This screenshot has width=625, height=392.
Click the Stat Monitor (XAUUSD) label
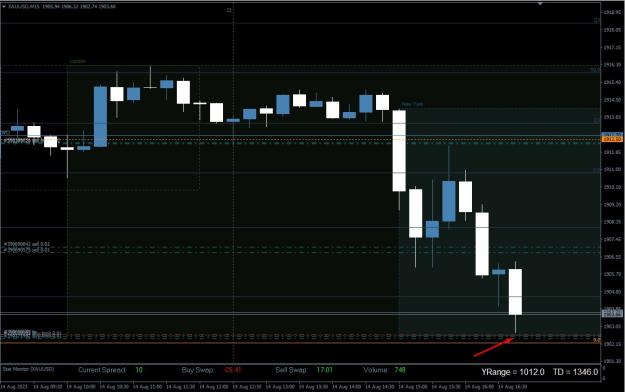click(28, 369)
